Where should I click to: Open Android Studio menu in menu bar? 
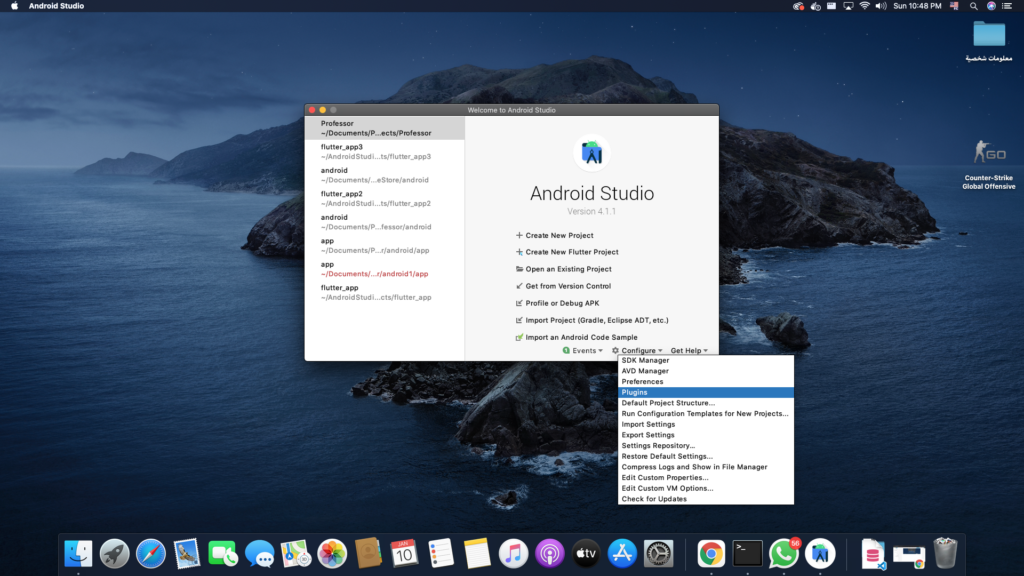56,6
